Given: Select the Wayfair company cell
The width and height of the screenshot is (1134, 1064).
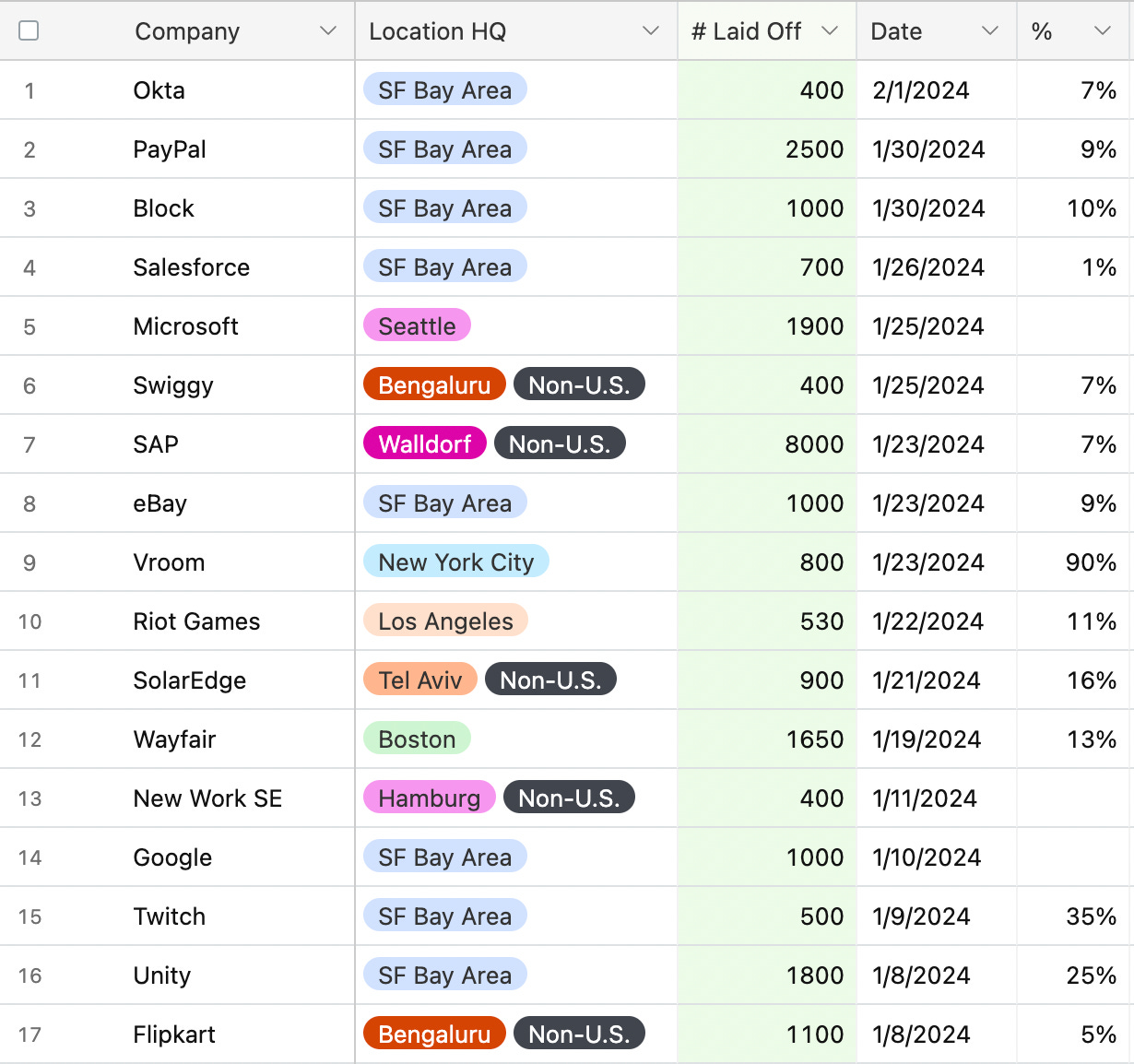Looking at the screenshot, I should pyautogui.click(x=177, y=739).
